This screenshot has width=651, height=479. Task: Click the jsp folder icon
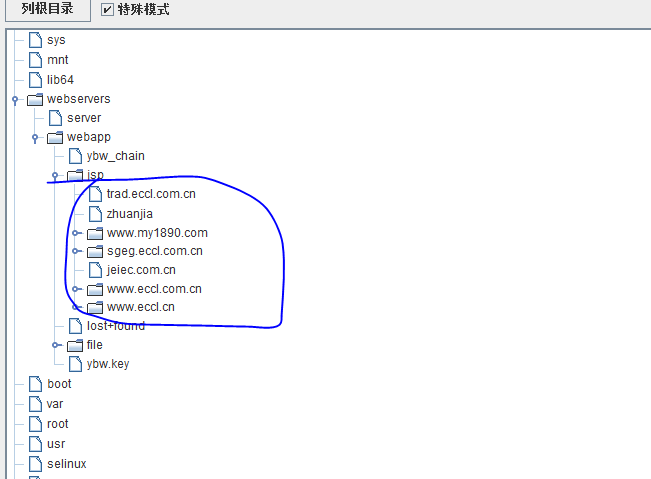click(75, 175)
